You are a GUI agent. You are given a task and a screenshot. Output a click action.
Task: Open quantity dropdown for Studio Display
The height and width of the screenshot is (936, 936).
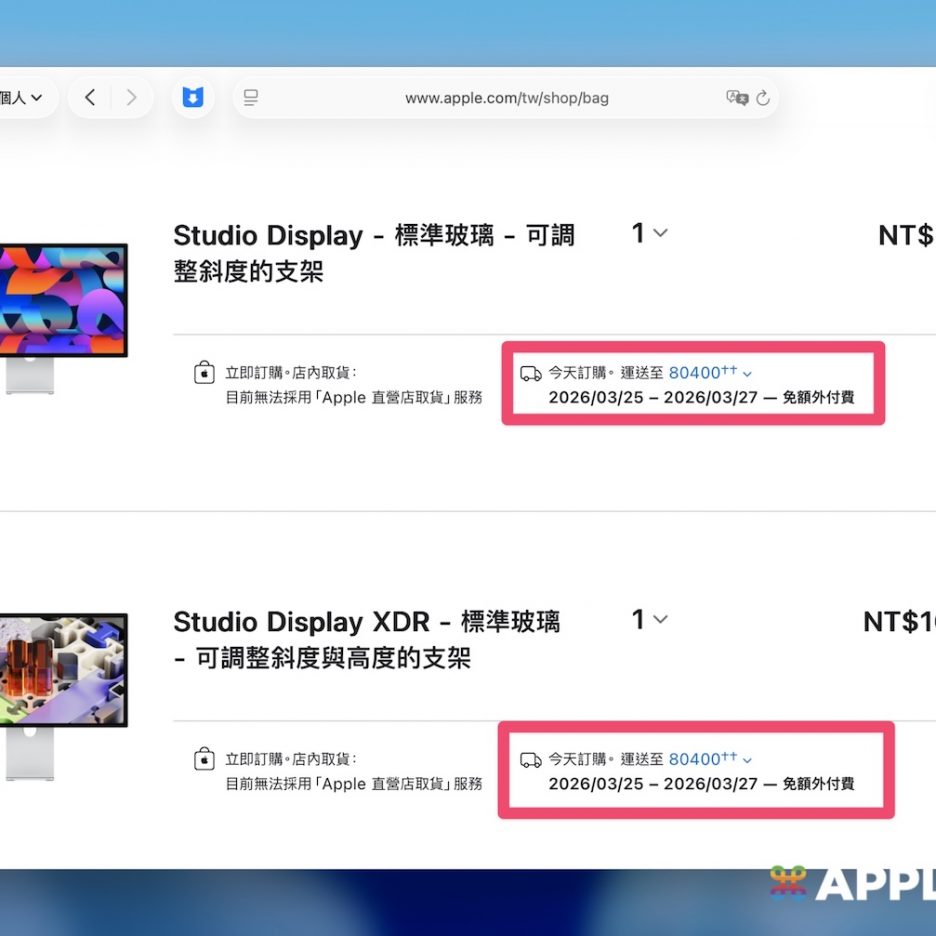point(649,233)
